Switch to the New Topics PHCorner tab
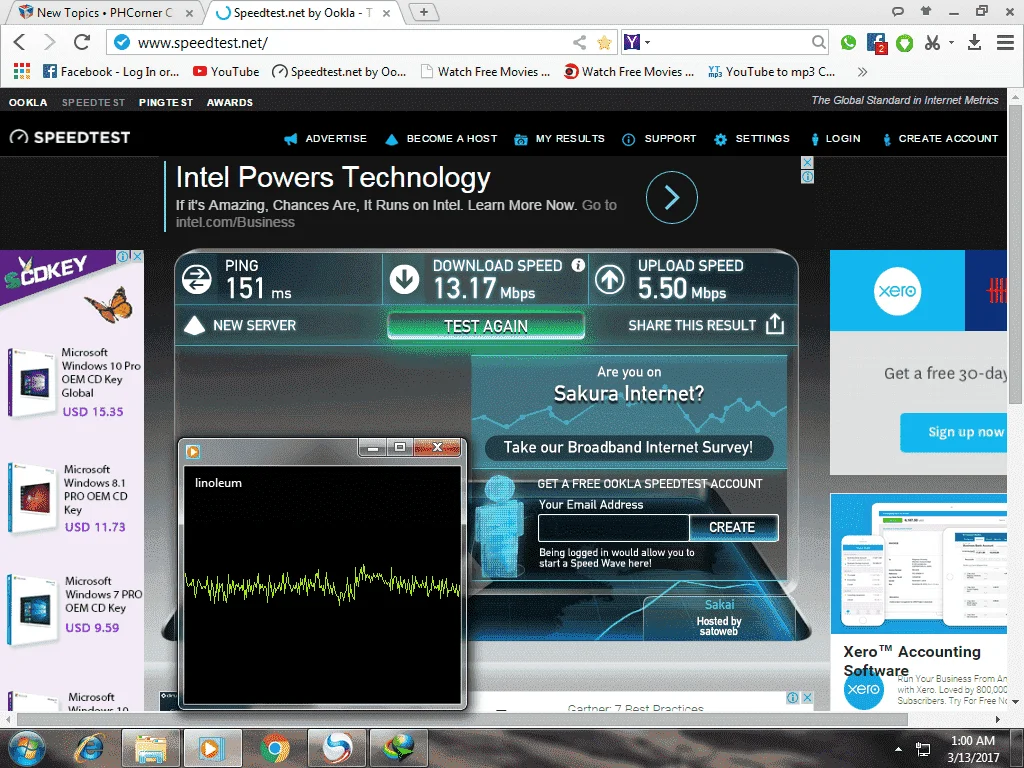The height and width of the screenshot is (768, 1024). tap(104, 12)
